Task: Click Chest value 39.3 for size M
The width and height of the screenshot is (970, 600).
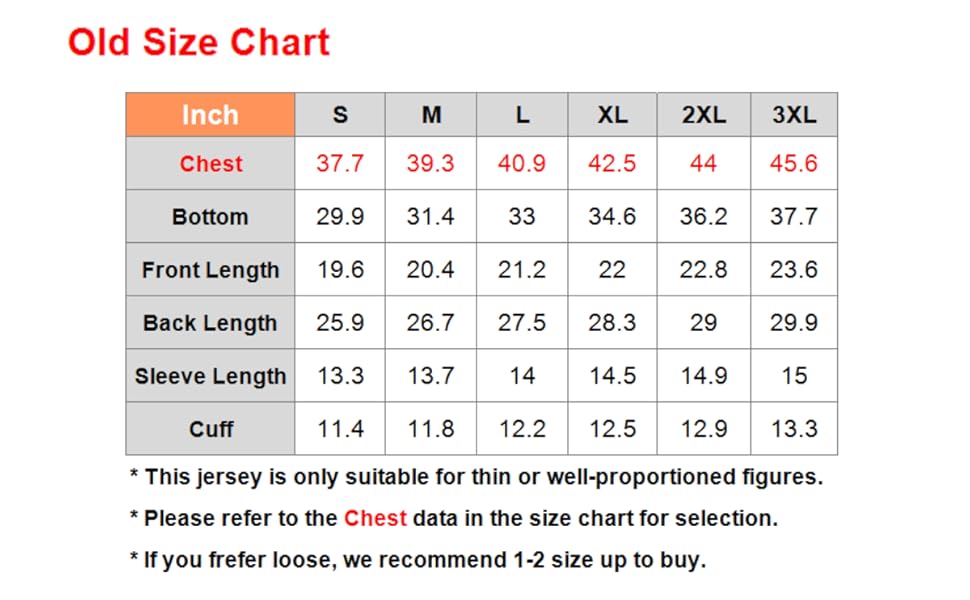Action: click(x=430, y=164)
